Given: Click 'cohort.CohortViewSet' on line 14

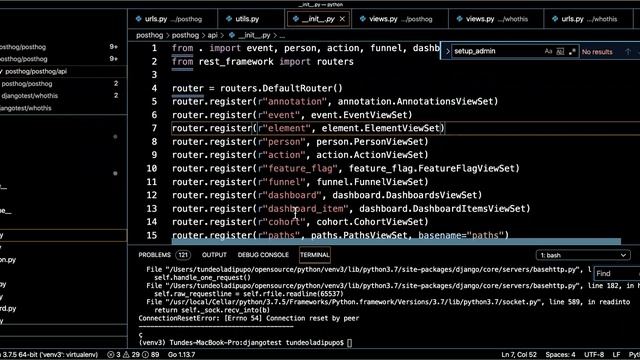Looking at the screenshot, I should [x=370, y=222].
